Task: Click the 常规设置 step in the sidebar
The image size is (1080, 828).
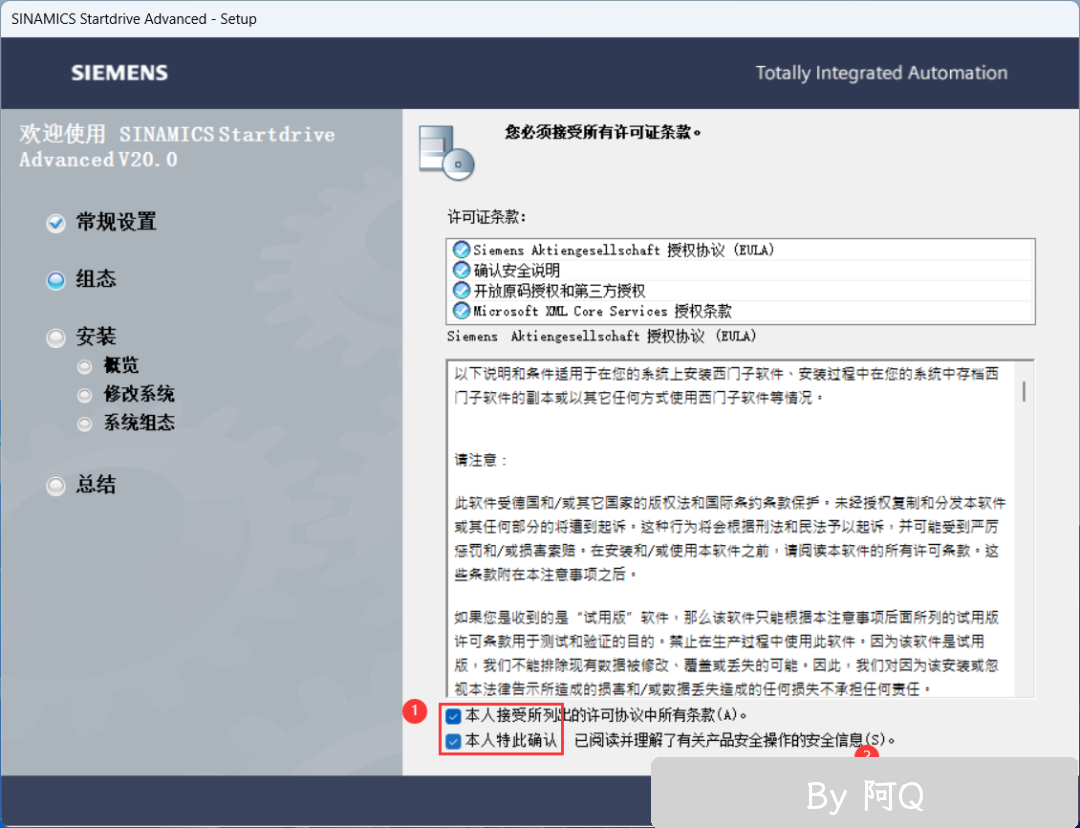Action: pos(116,222)
